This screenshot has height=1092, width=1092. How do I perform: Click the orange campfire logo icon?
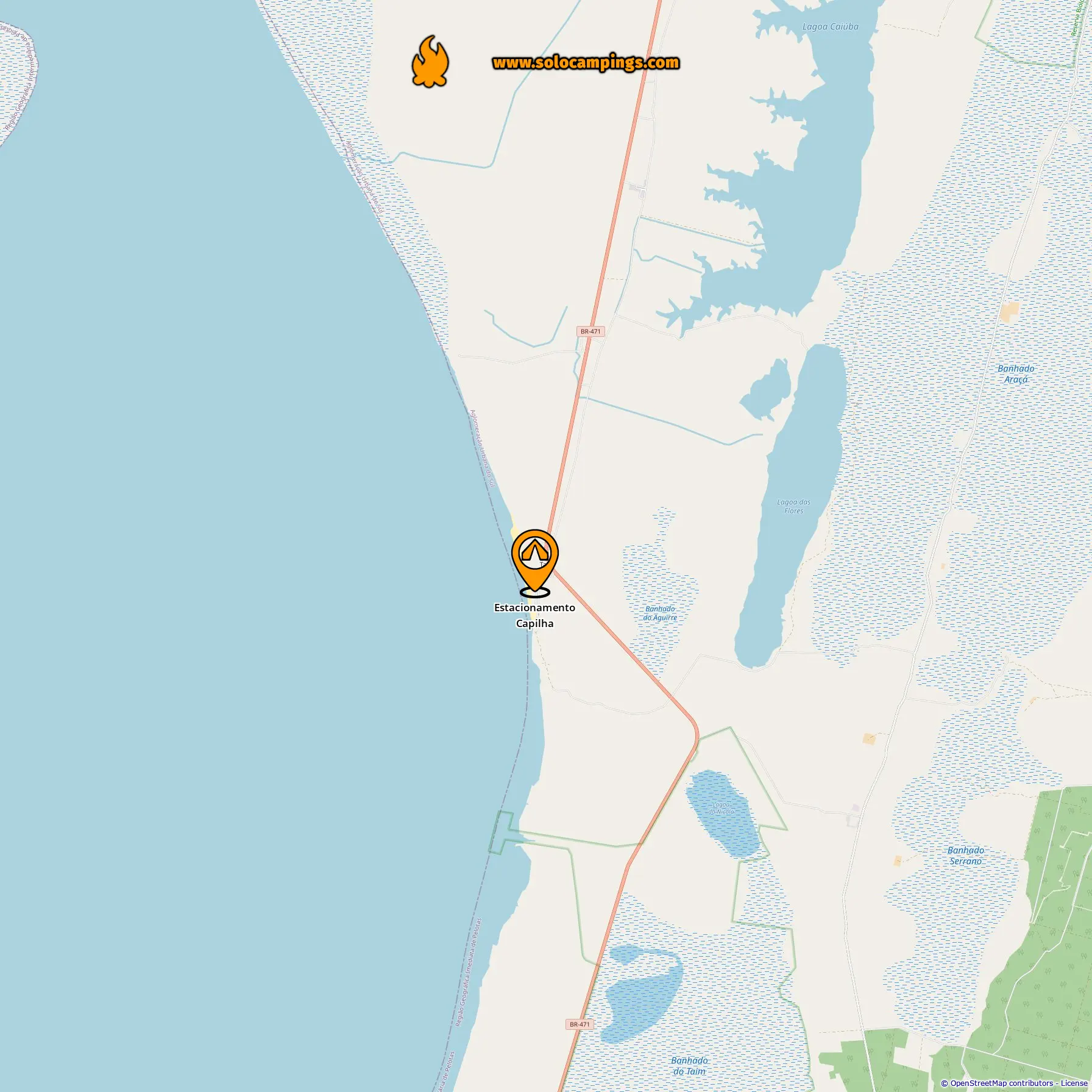(x=430, y=62)
